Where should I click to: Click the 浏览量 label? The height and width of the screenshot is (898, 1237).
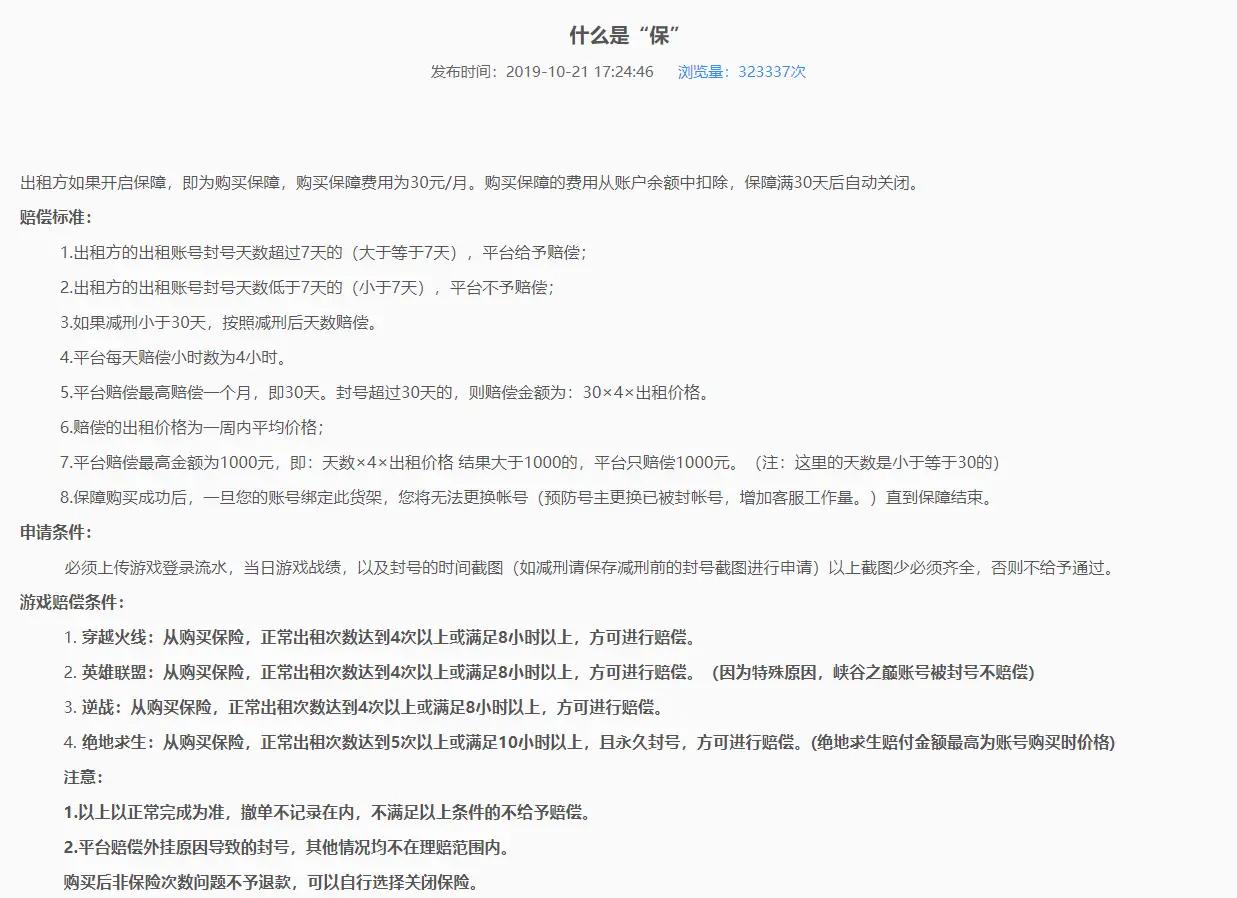point(701,71)
